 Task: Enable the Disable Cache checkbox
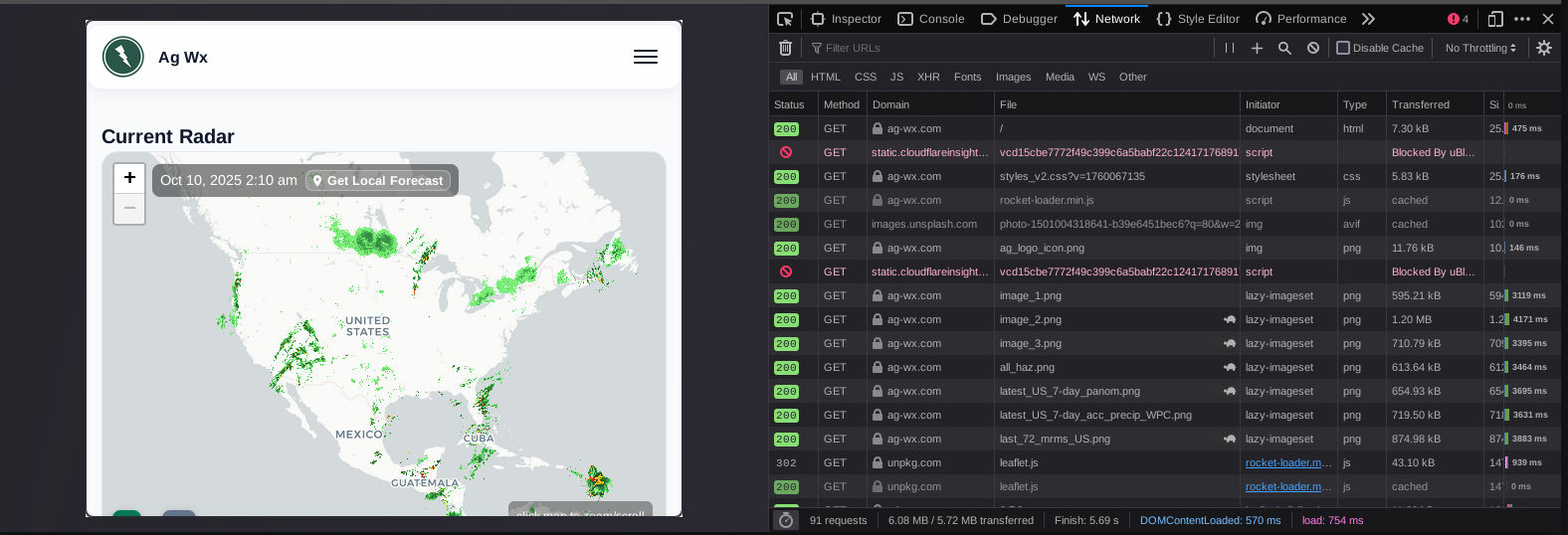pos(1343,48)
